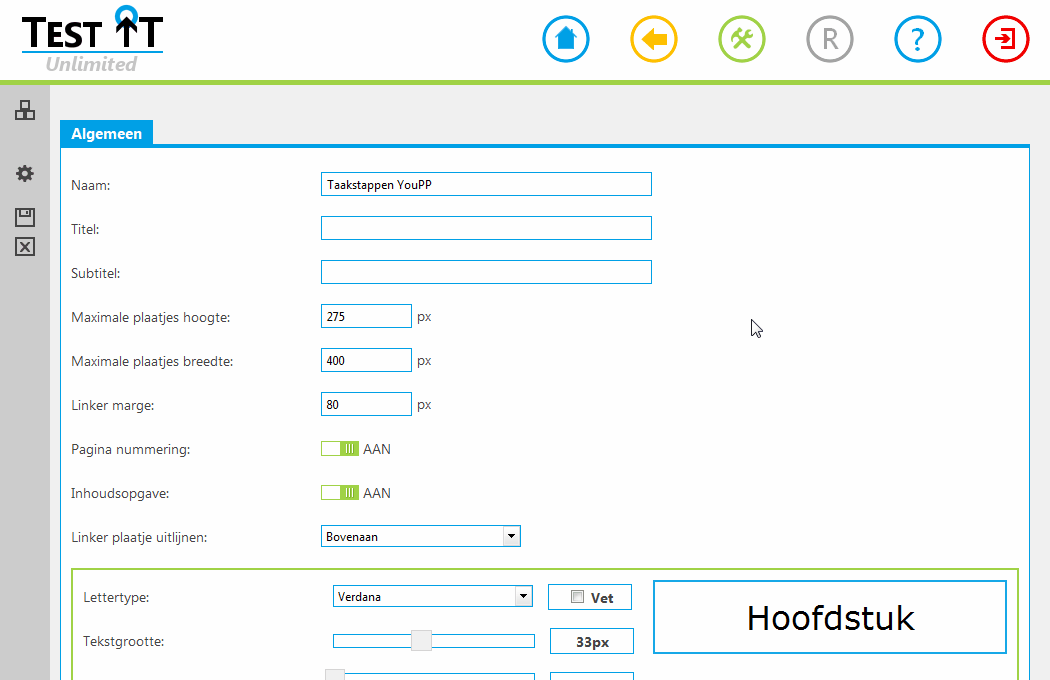Click the Titel input field
1050x680 pixels.
(x=486, y=229)
